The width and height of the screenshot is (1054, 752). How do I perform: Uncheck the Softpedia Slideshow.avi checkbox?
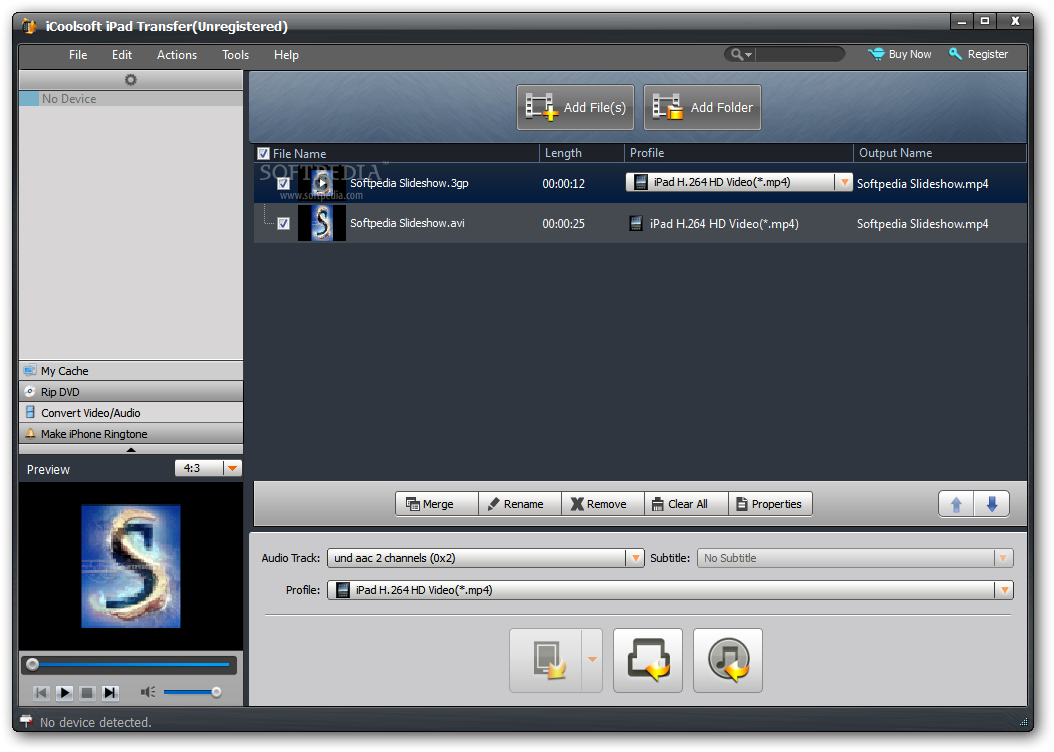(284, 223)
